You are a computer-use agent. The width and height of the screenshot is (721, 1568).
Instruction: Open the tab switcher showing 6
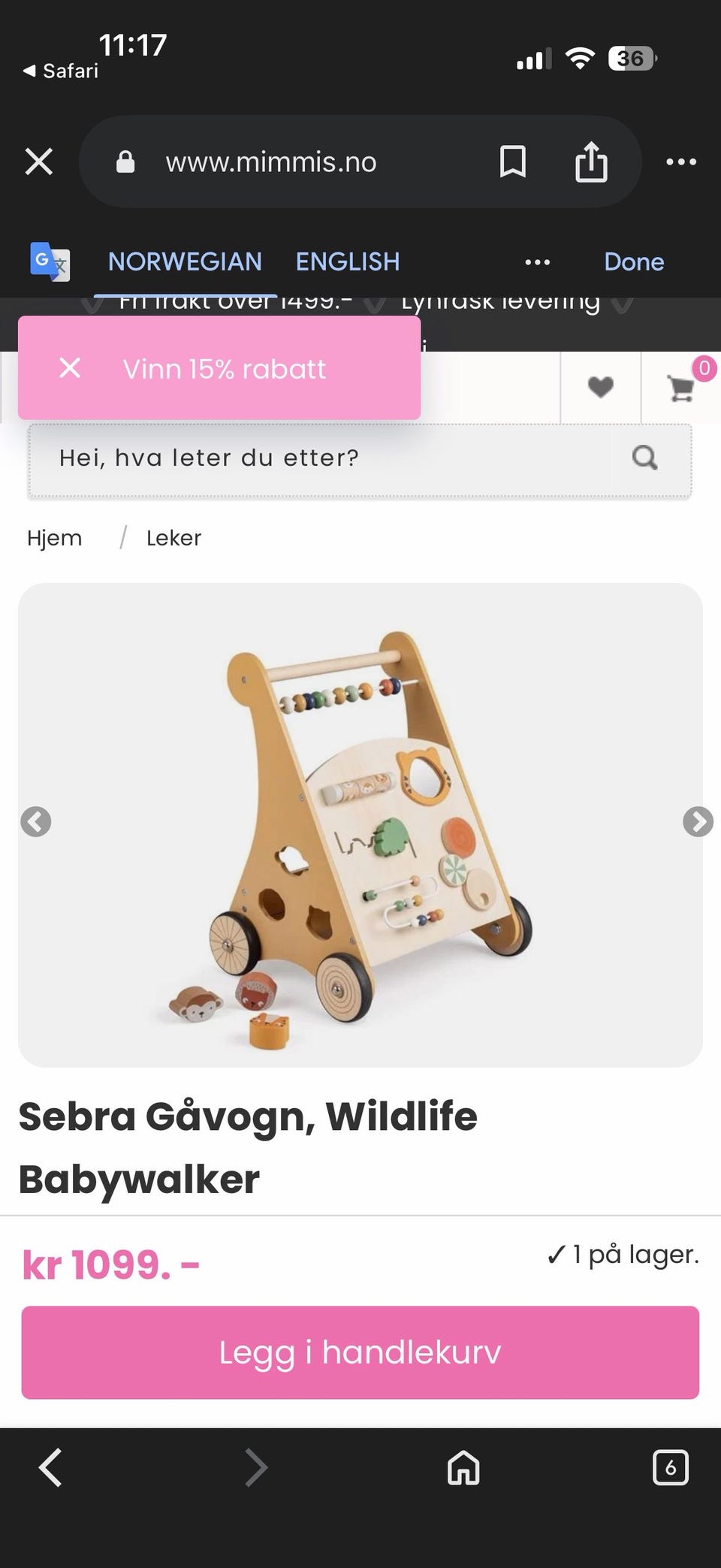tap(670, 1467)
